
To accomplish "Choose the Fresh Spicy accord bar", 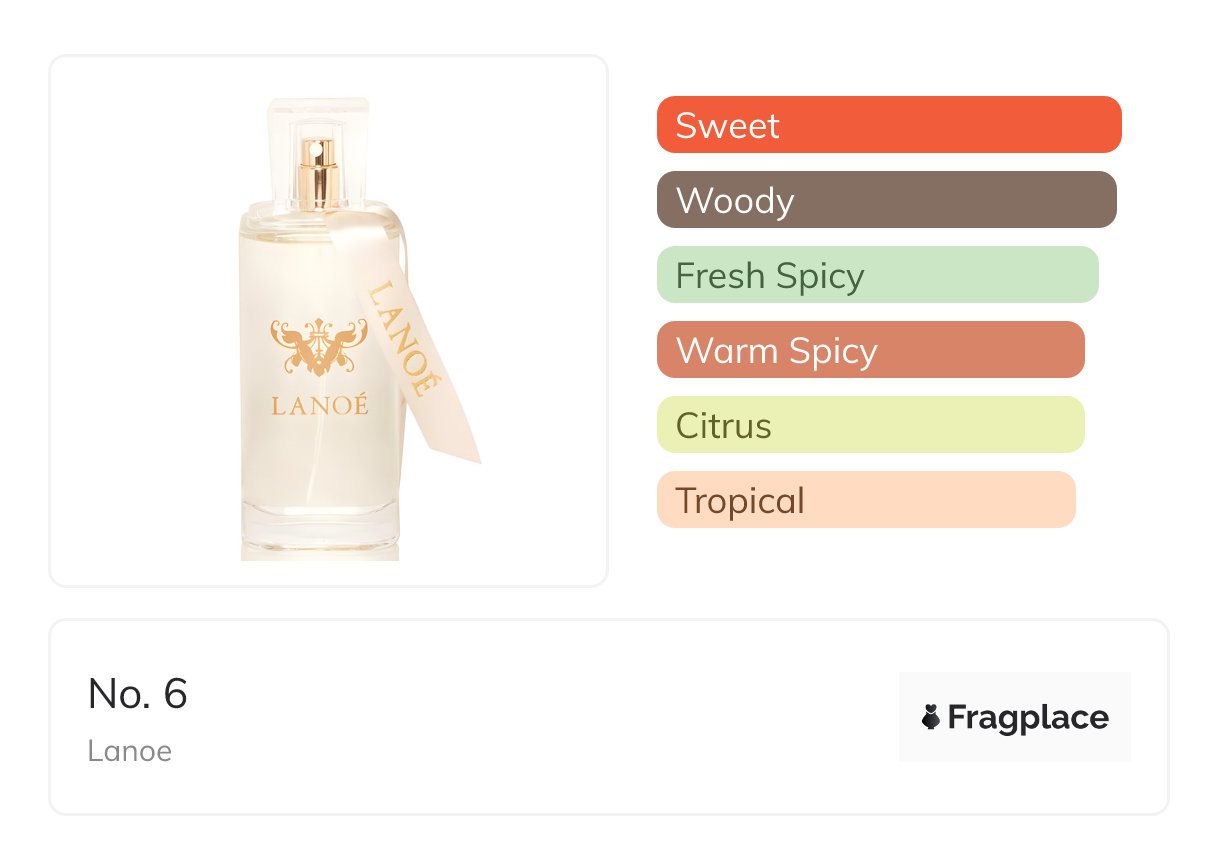I will coord(878,275).
